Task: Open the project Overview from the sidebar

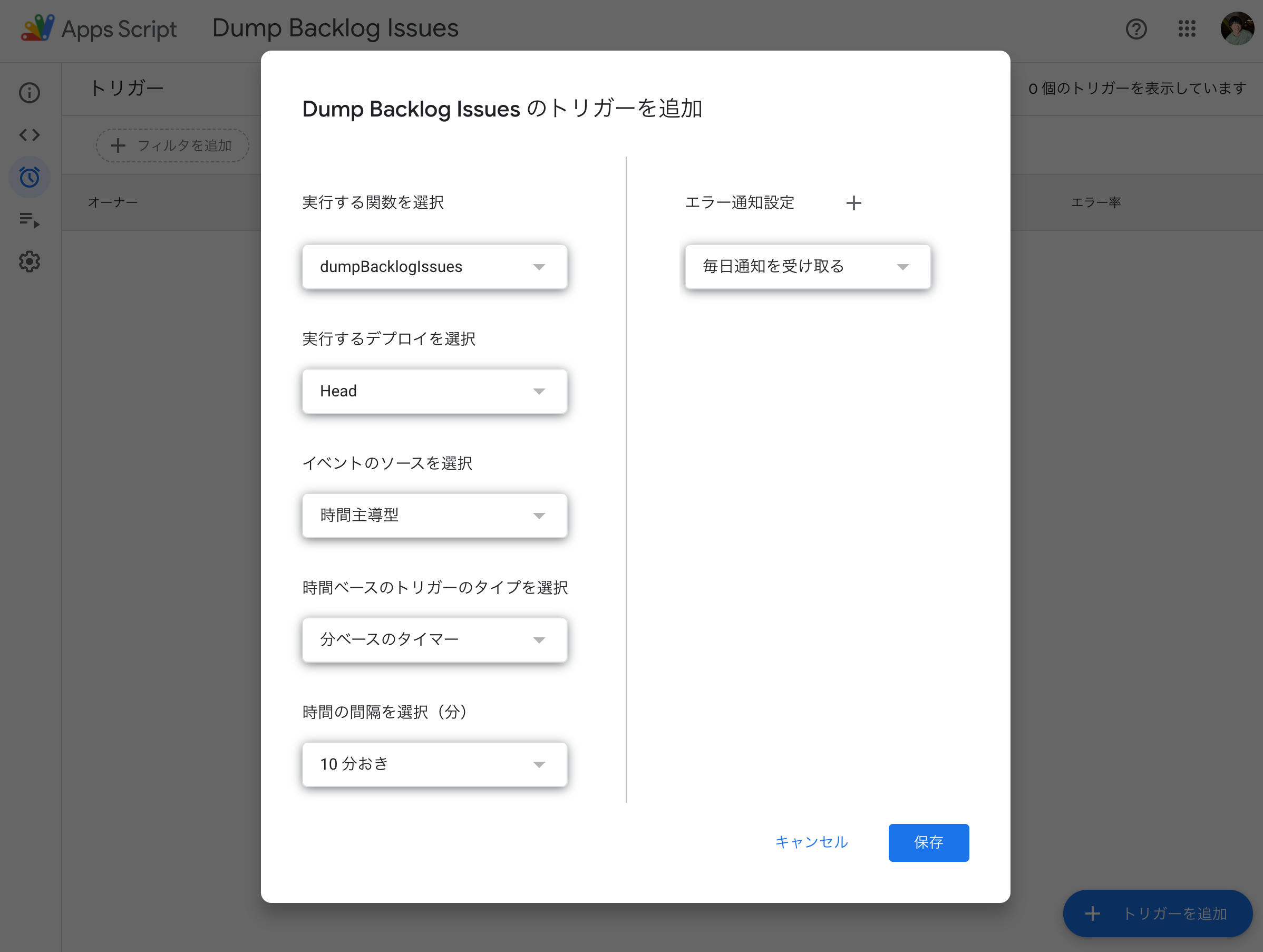Action: (29, 93)
